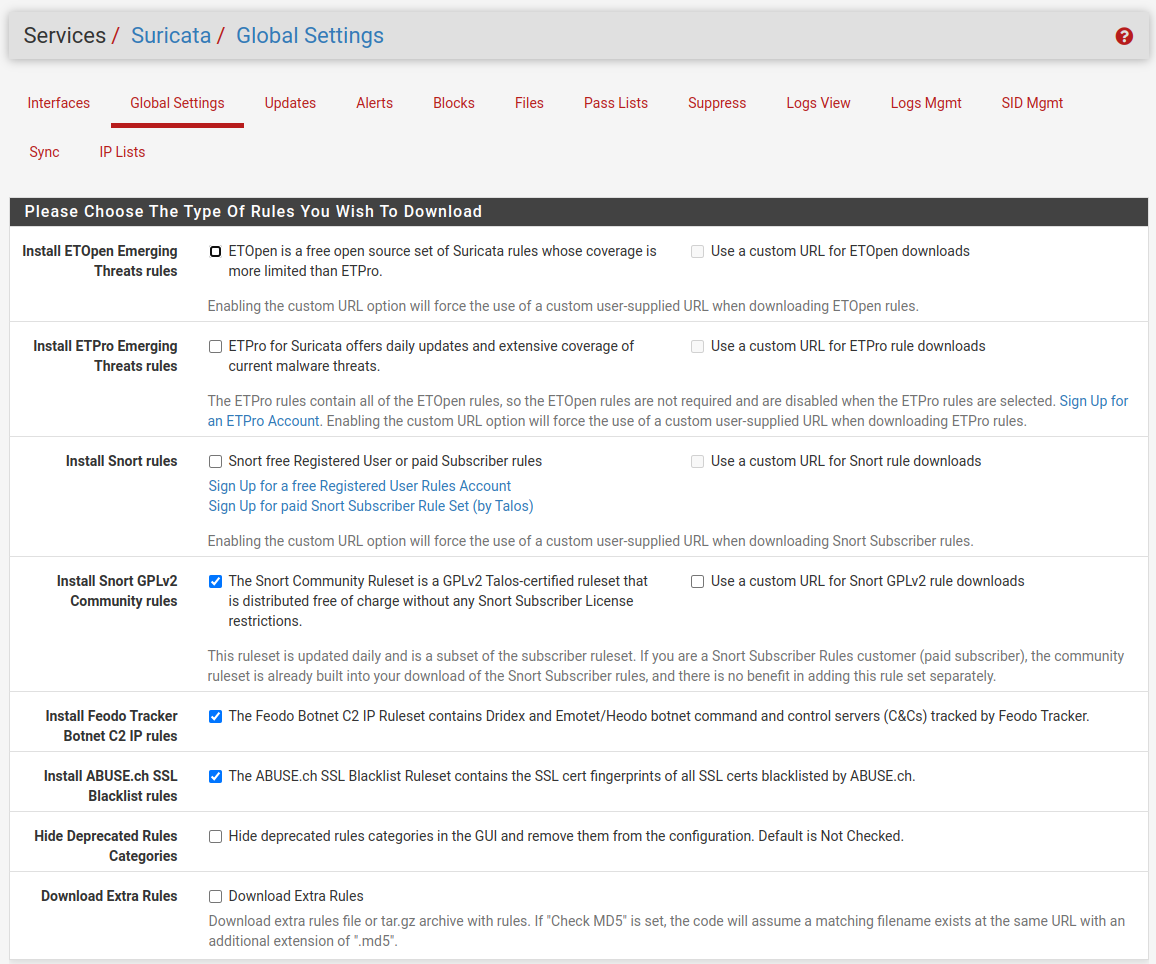Image resolution: width=1156 pixels, height=964 pixels.
Task: Uncheck ABUSE.ch SSL Blacklist rules
Action: [215, 777]
